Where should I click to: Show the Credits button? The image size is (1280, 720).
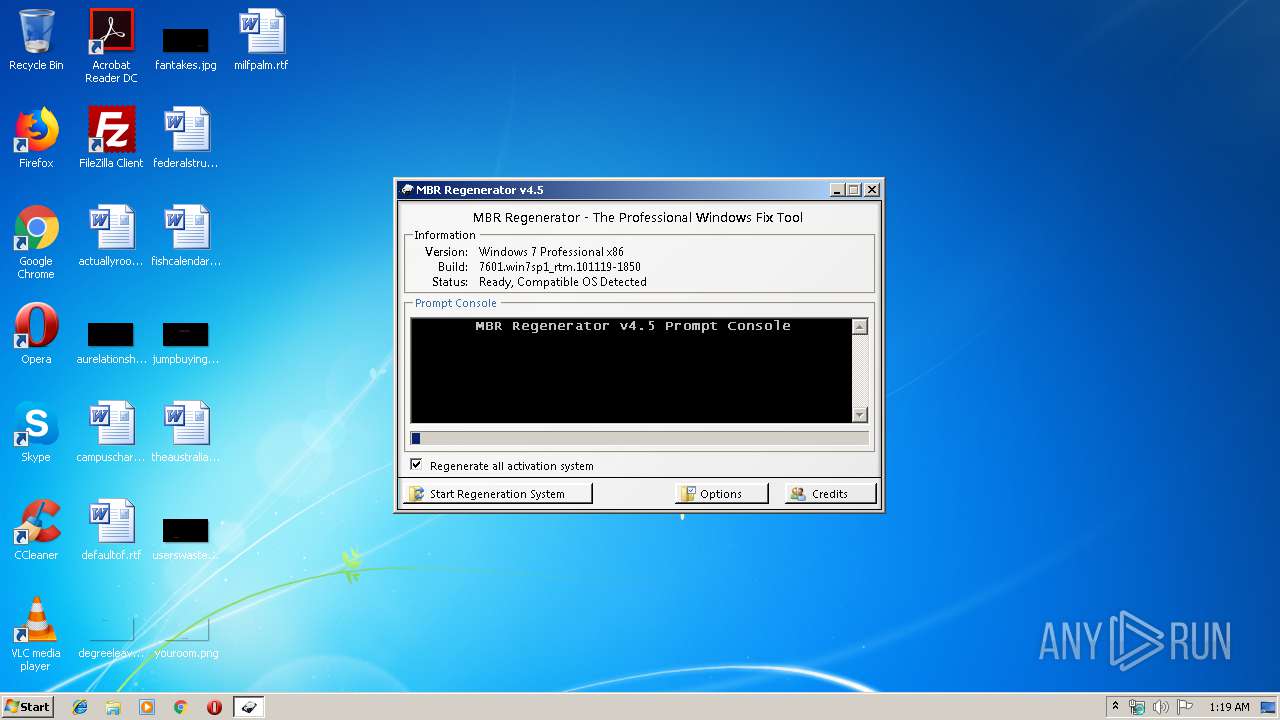click(830, 494)
